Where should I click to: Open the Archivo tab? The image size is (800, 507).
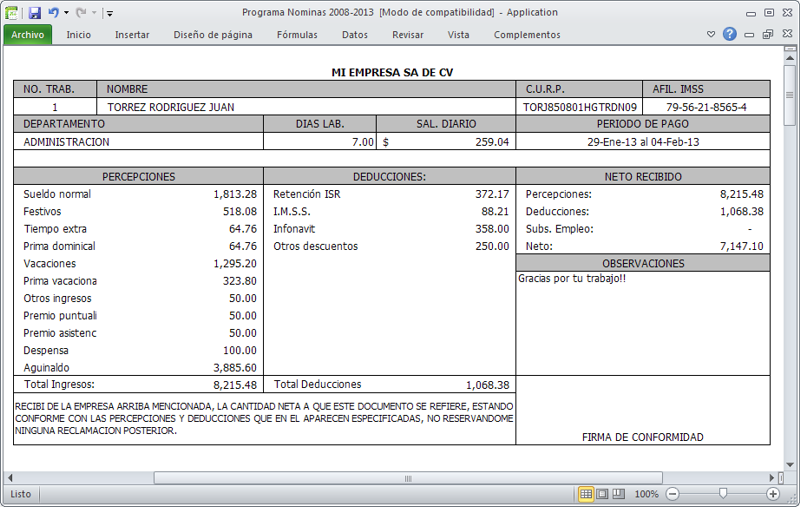28,34
